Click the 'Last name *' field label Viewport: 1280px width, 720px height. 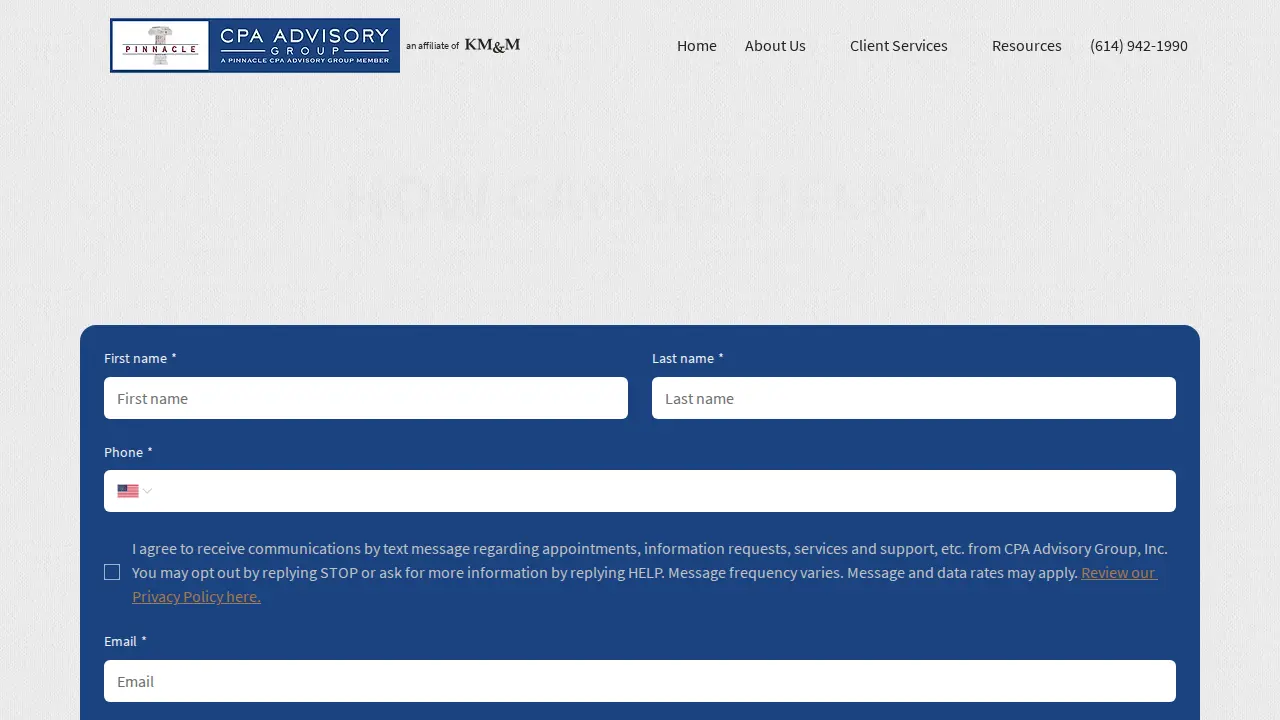[x=688, y=358]
